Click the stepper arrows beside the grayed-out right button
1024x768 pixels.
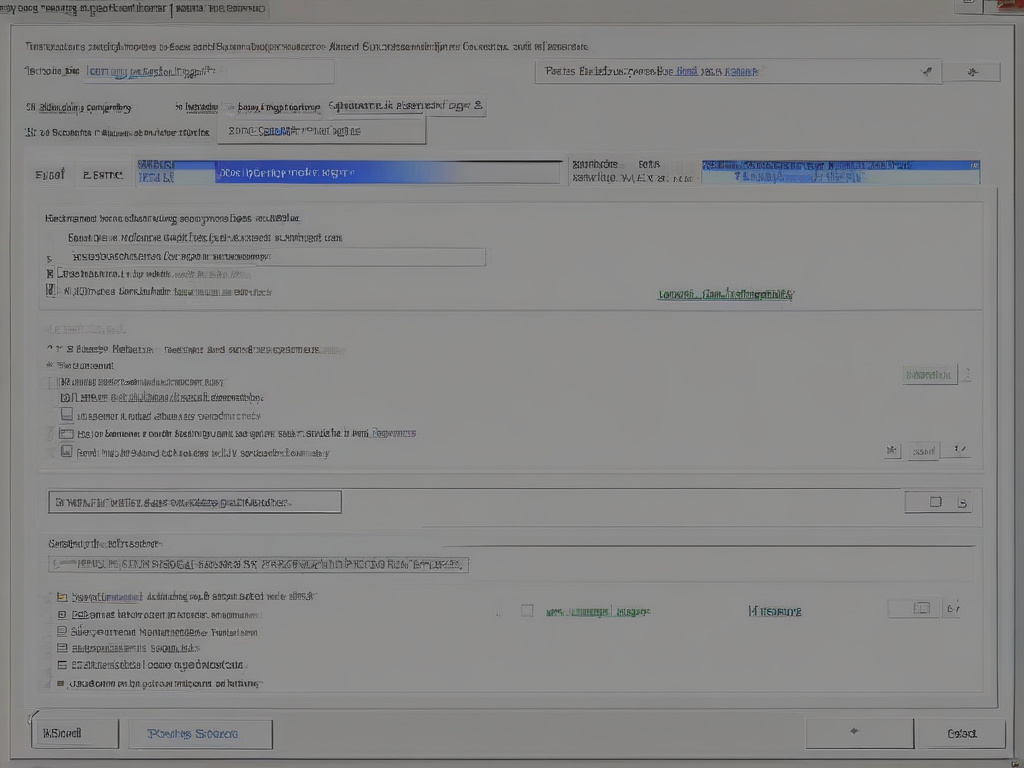click(966, 375)
